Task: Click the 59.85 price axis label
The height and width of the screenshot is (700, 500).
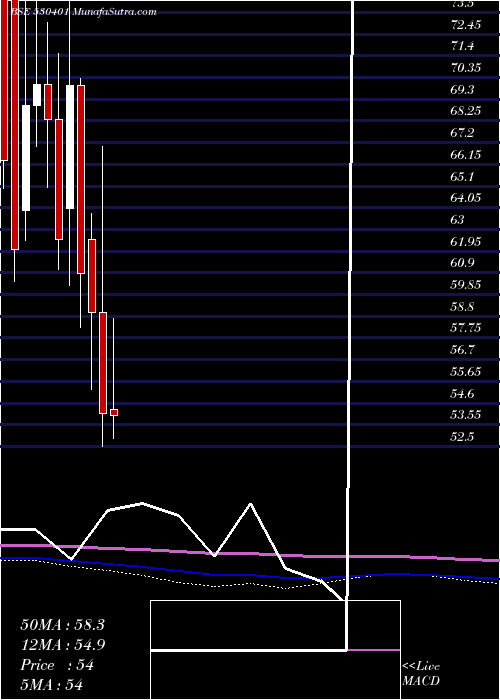Action: click(466, 286)
